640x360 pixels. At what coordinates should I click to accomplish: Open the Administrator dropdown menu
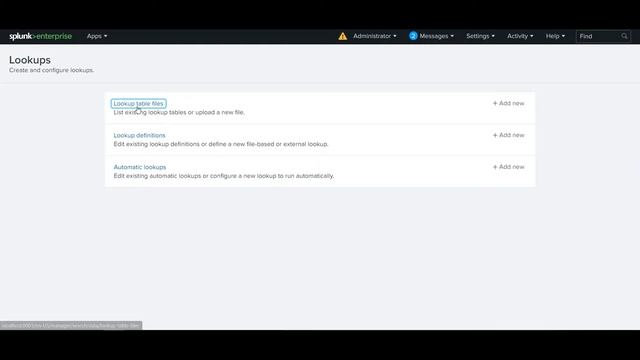click(x=375, y=36)
